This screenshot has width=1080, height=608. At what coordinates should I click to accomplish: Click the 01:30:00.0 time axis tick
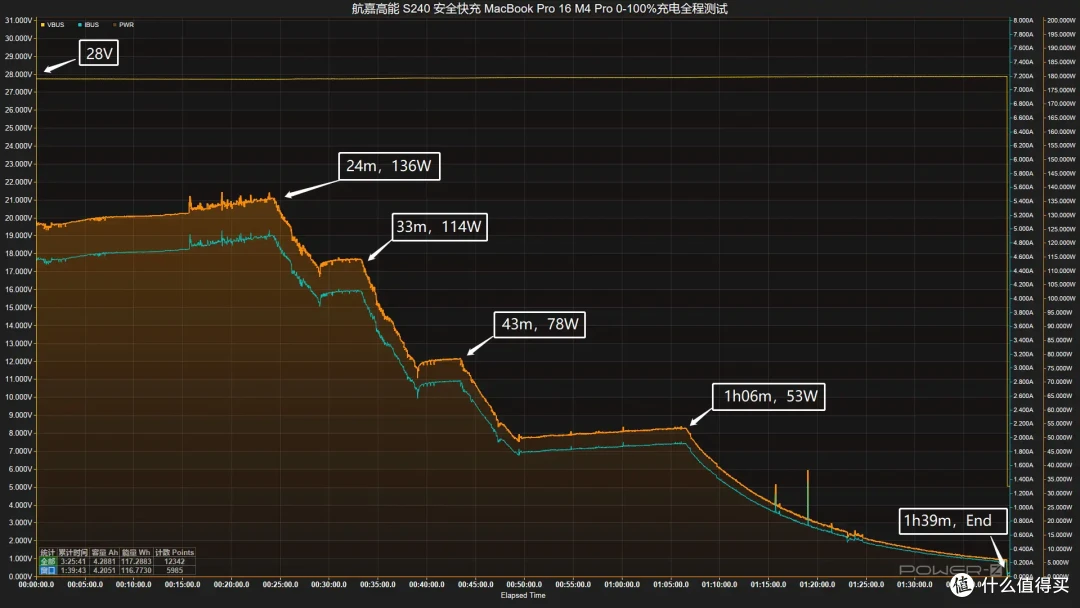pyautogui.click(x=915, y=585)
